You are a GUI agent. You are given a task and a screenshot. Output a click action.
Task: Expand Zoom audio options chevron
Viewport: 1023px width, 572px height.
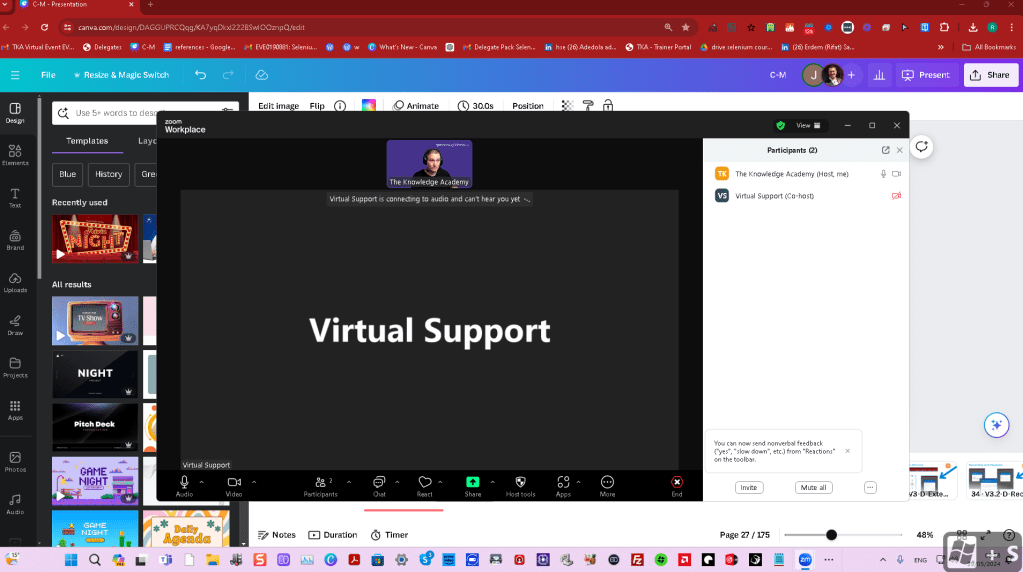(202, 482)
